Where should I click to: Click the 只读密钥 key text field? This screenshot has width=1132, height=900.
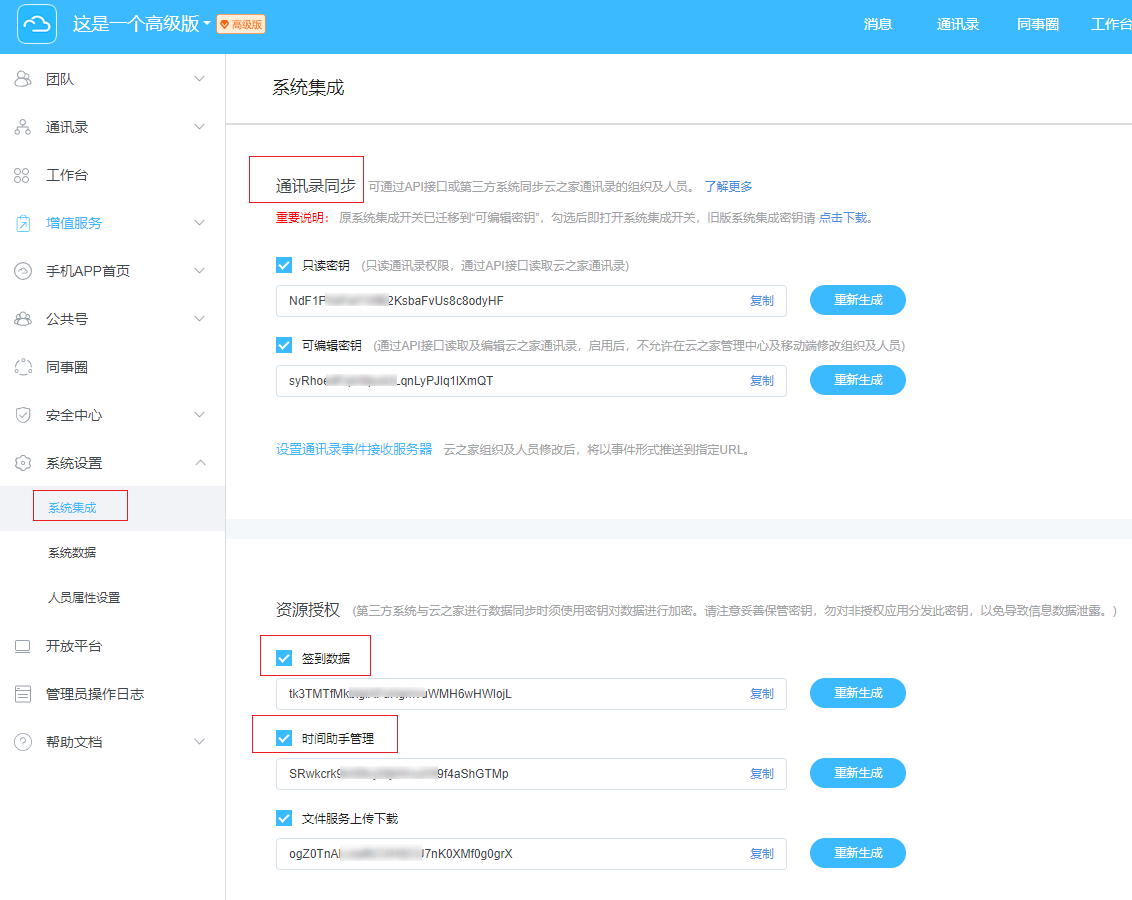pos(510,301)
